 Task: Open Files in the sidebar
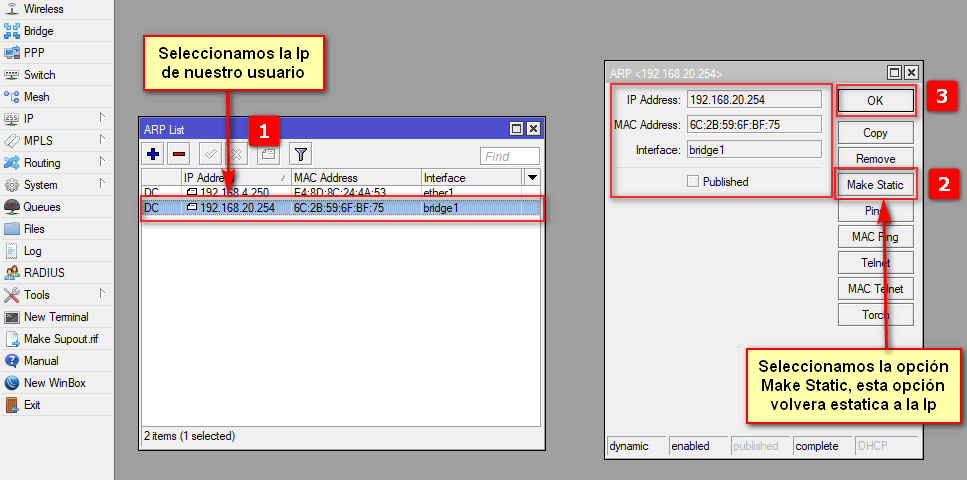point(34,229)
